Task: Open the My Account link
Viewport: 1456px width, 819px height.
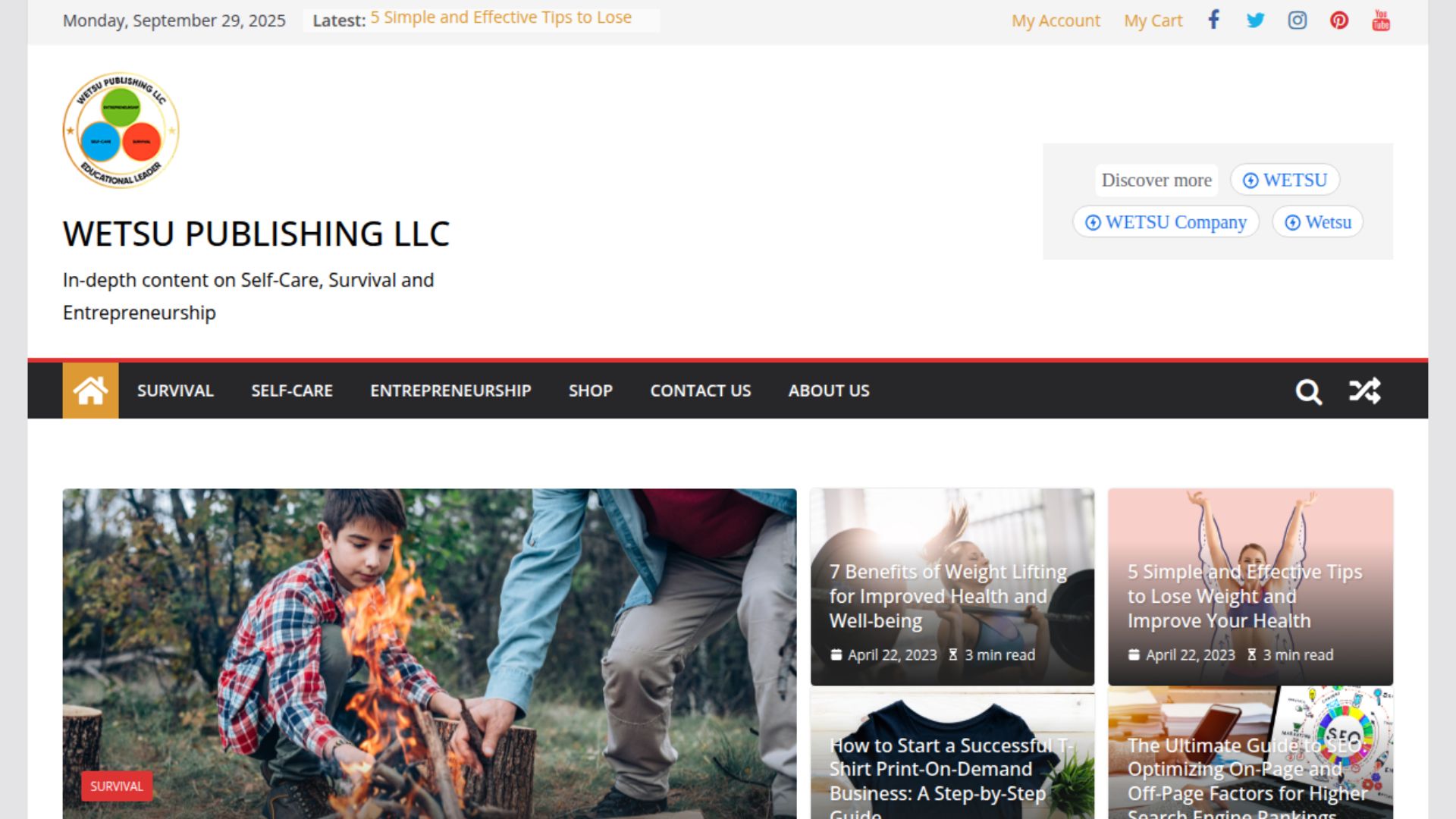Action: coord(1056,20)
